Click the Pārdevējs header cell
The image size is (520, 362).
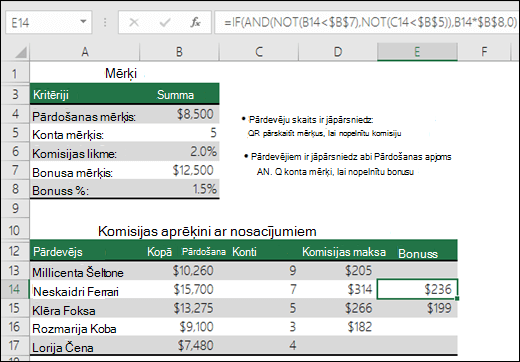click(x=85, y=251)
